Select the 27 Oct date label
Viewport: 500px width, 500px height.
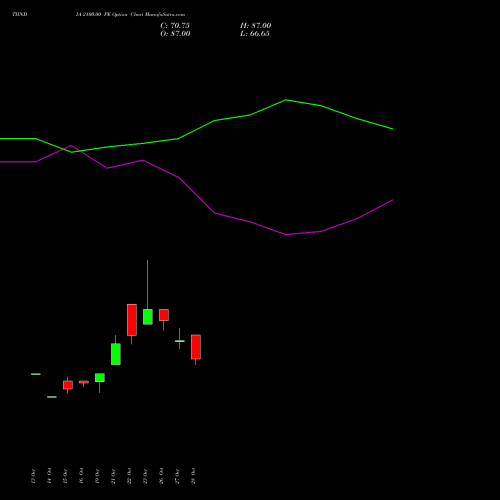pyautogui.click(x=177, y=476)
